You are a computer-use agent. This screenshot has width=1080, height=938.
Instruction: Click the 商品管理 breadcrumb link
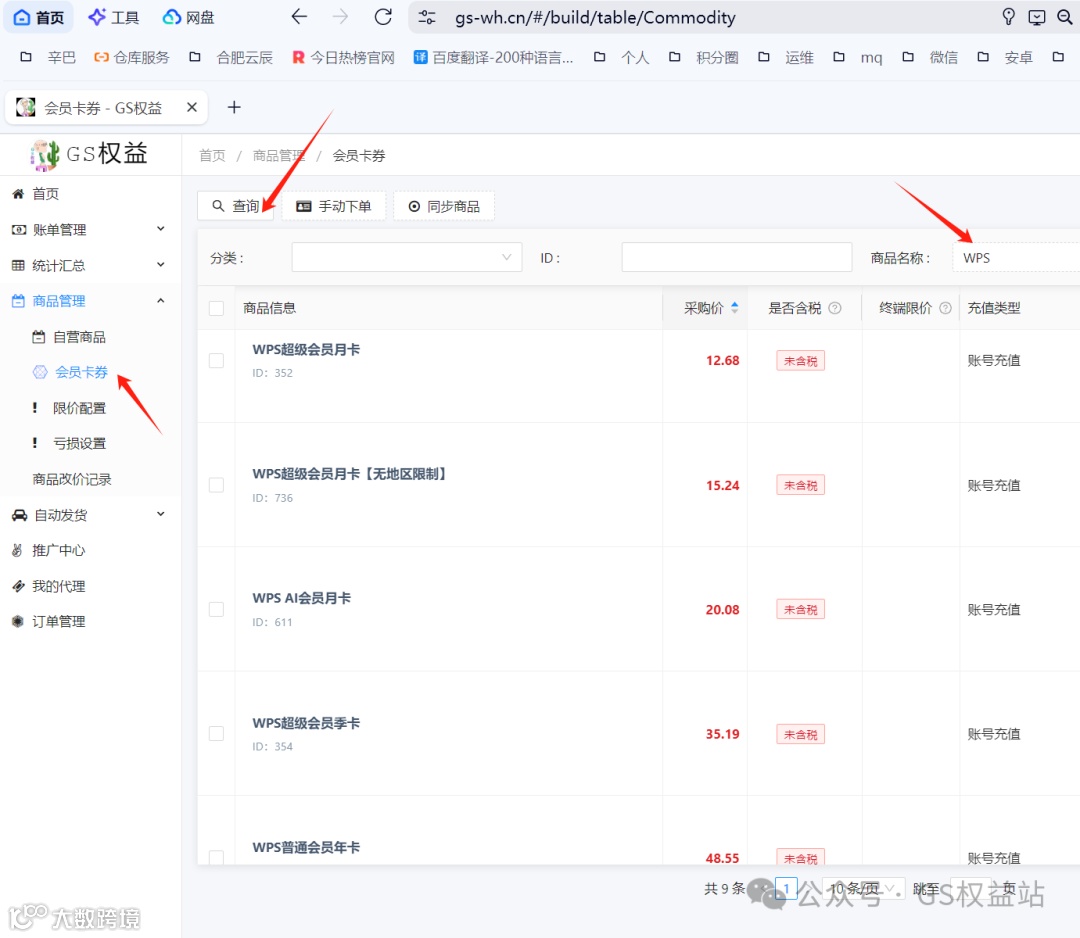(x=278, y=156)
